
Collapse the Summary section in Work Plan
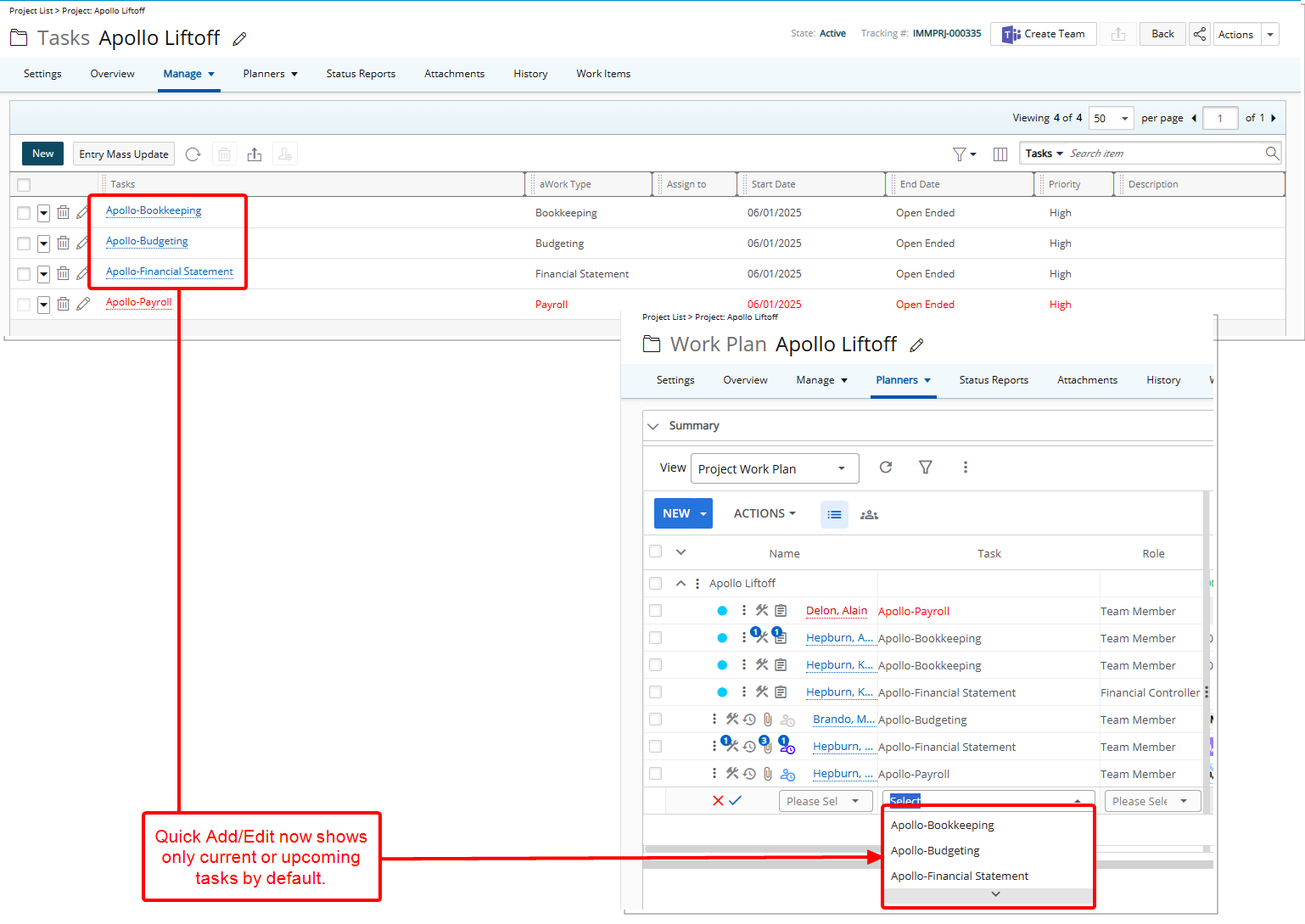(653, 425)
